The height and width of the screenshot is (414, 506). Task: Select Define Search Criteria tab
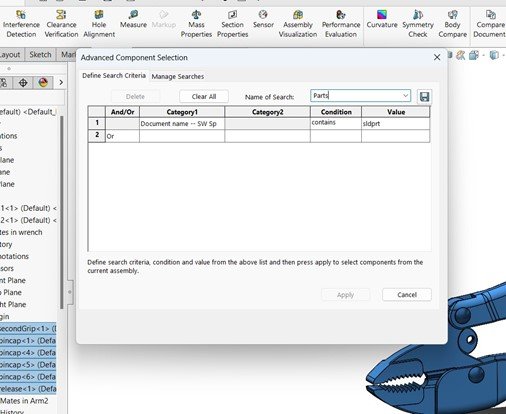point(114,76)
